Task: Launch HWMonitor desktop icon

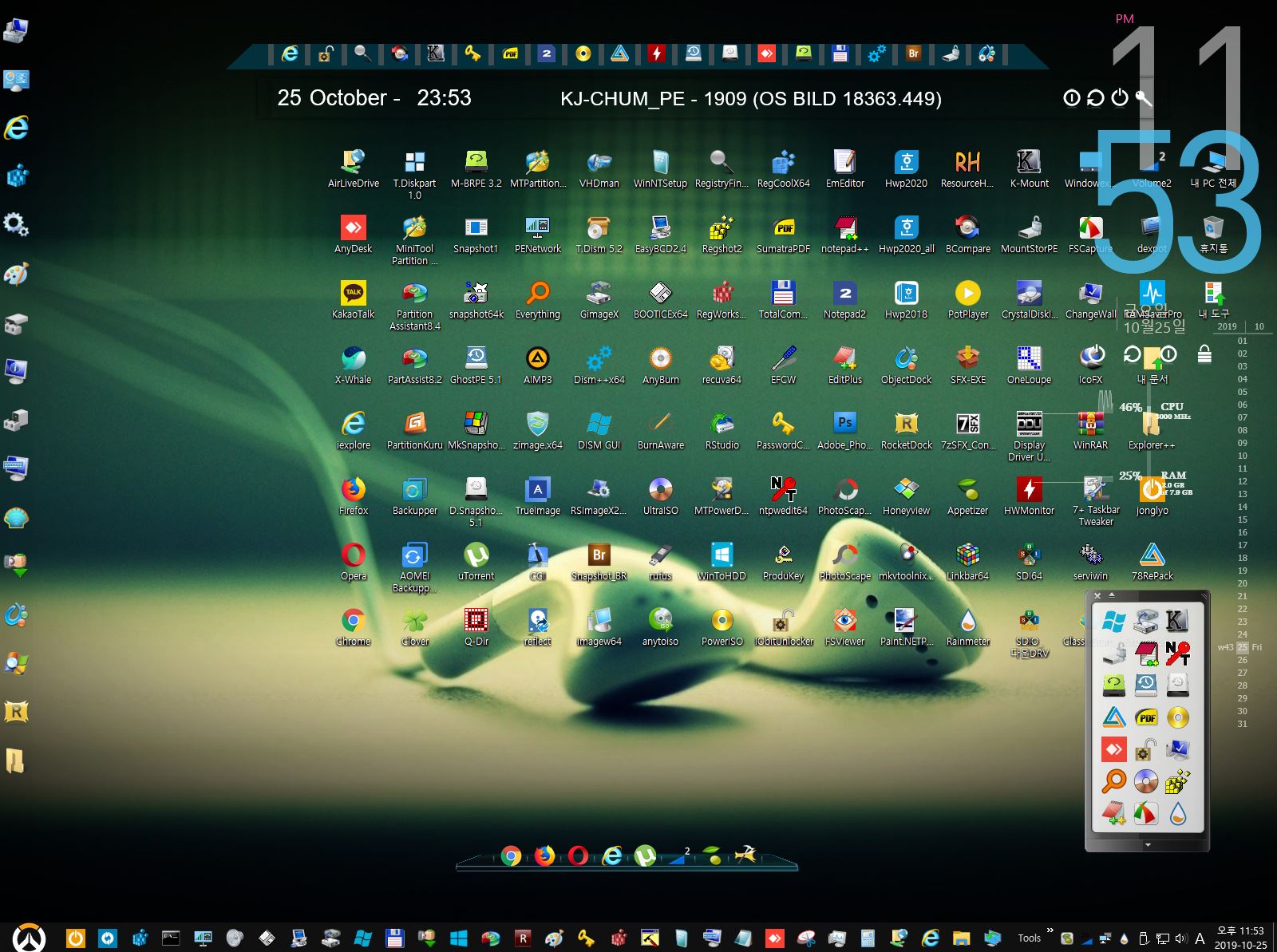Action: 1029,496
